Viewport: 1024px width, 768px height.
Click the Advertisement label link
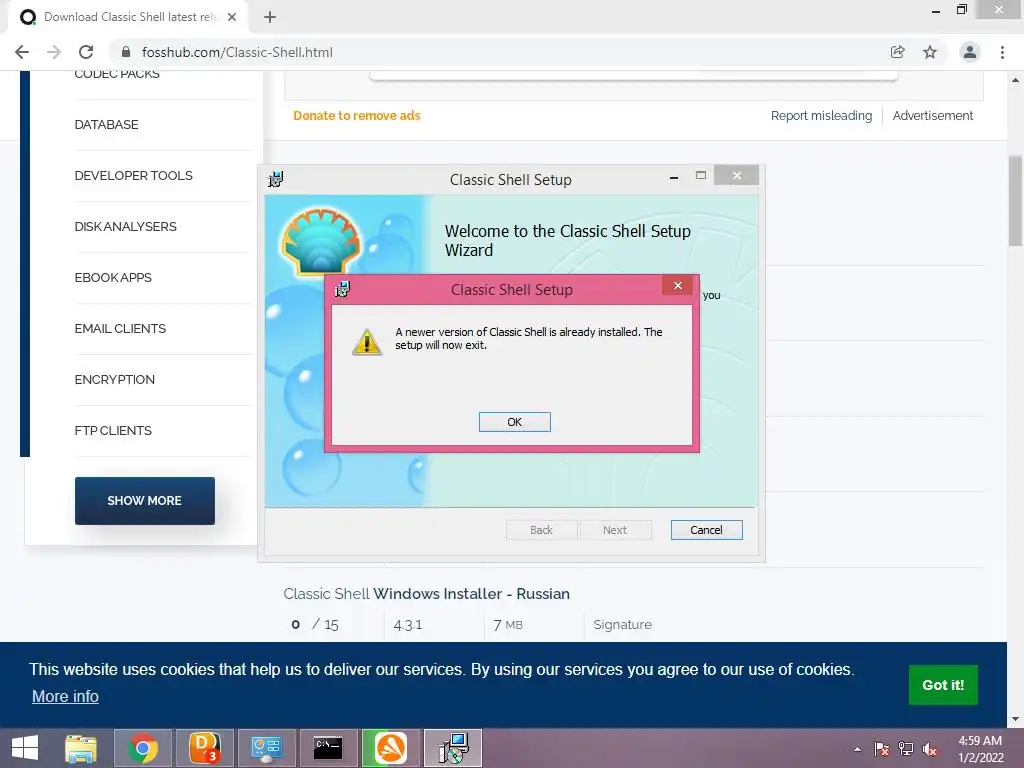pos(933,116)
